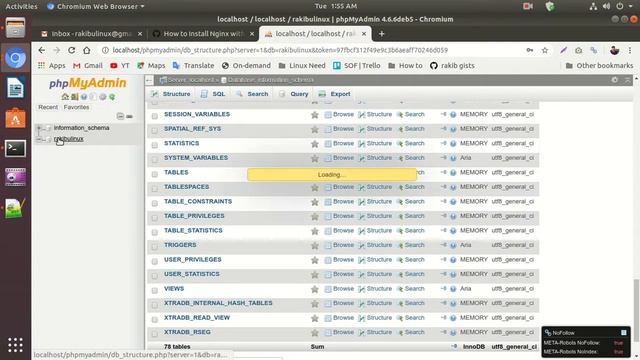Check the STATISTICS row checkbox
This screenshot has width=640, height=360.
tap(155, 145)
